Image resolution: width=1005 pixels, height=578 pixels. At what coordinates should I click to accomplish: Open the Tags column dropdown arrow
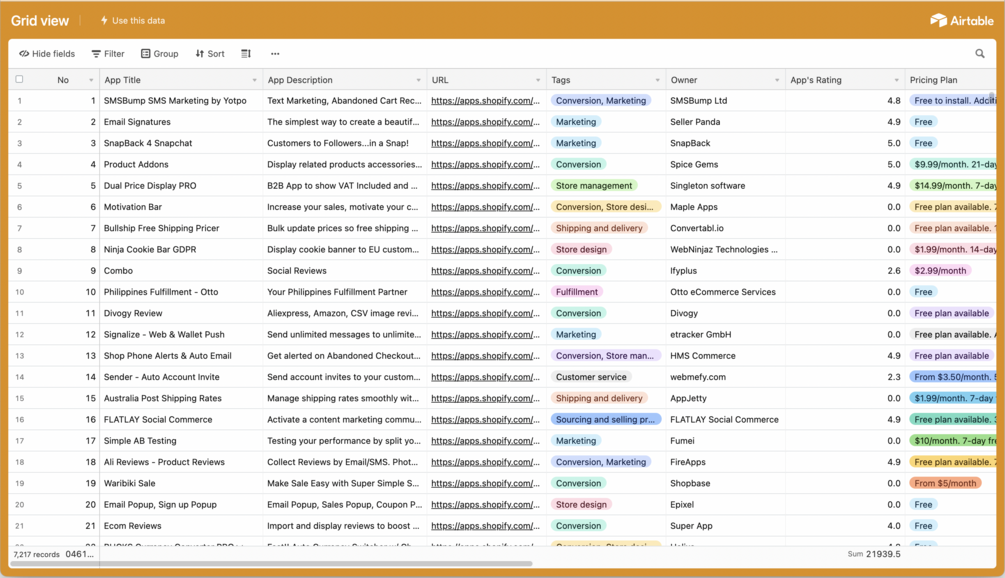point(657,80)
